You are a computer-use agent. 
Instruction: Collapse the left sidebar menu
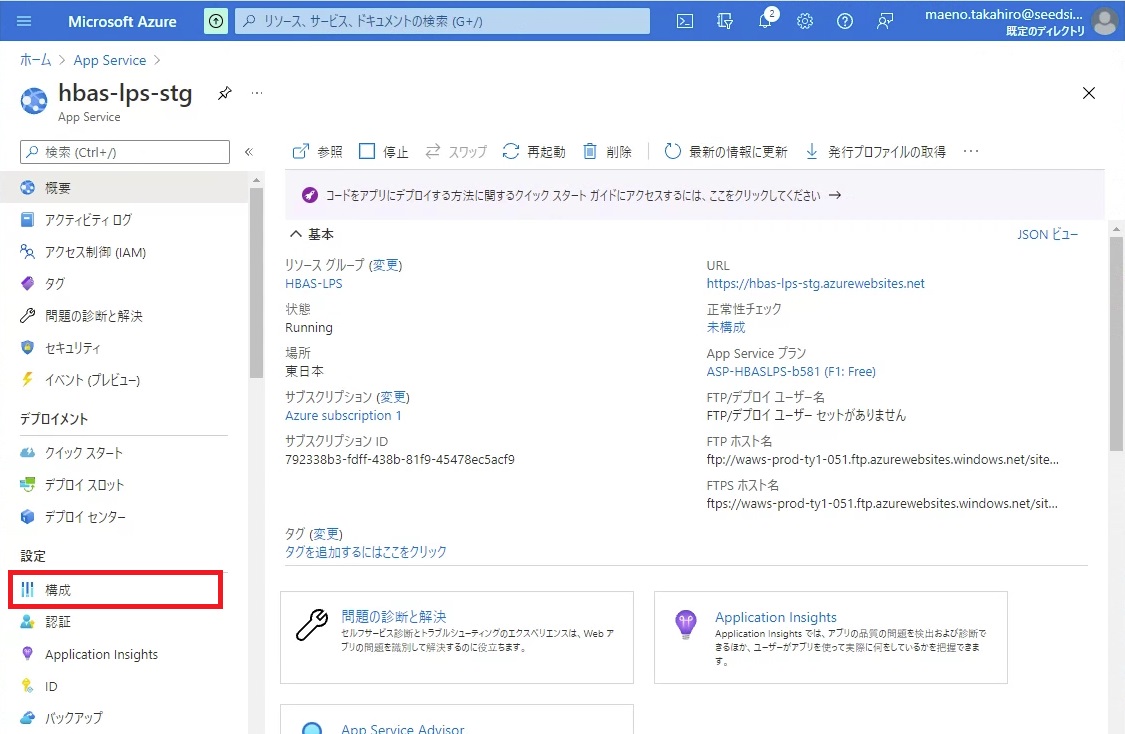coord(249,152)
